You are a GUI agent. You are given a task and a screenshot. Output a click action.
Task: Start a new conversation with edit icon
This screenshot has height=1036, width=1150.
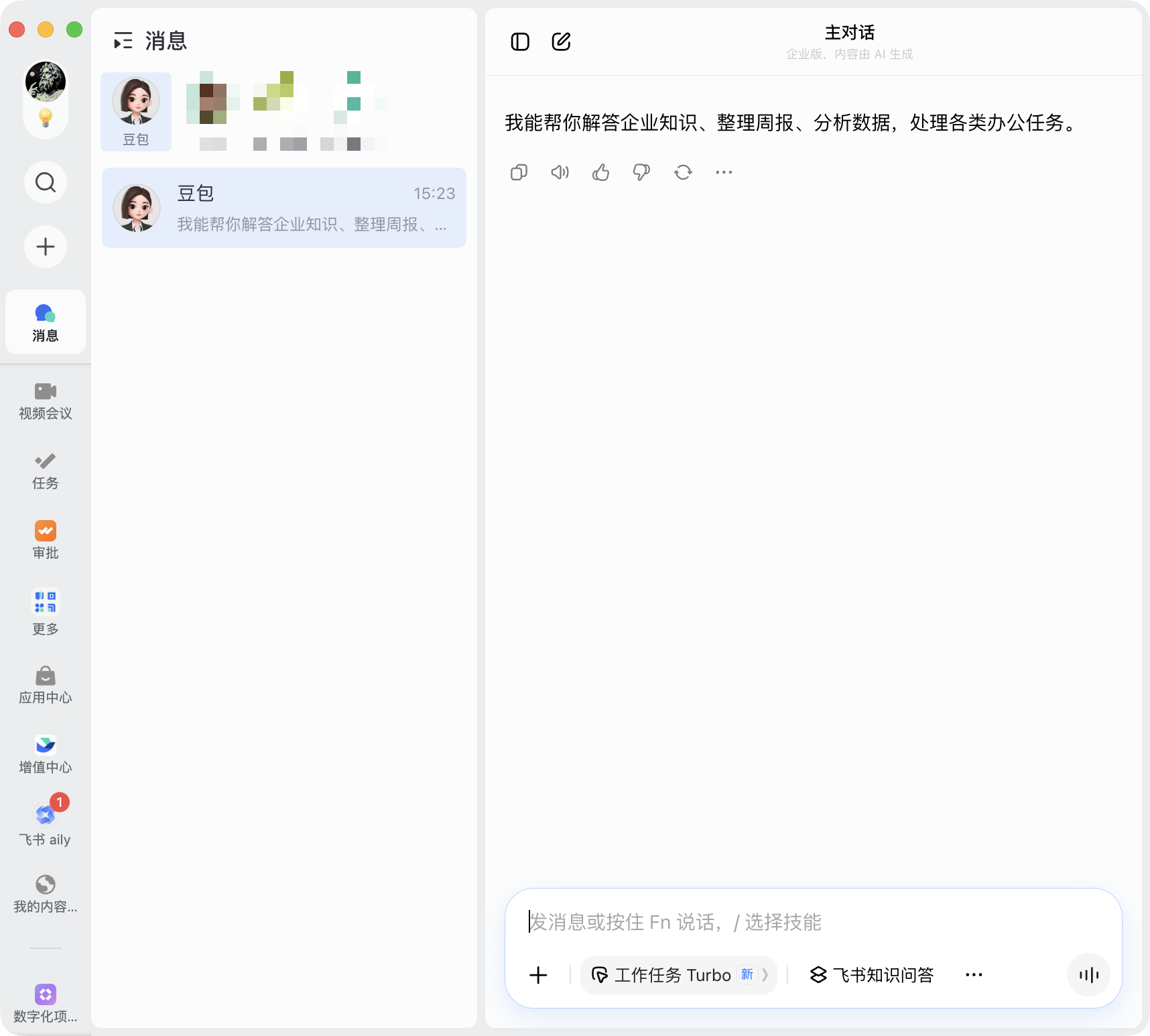(561, 42)
